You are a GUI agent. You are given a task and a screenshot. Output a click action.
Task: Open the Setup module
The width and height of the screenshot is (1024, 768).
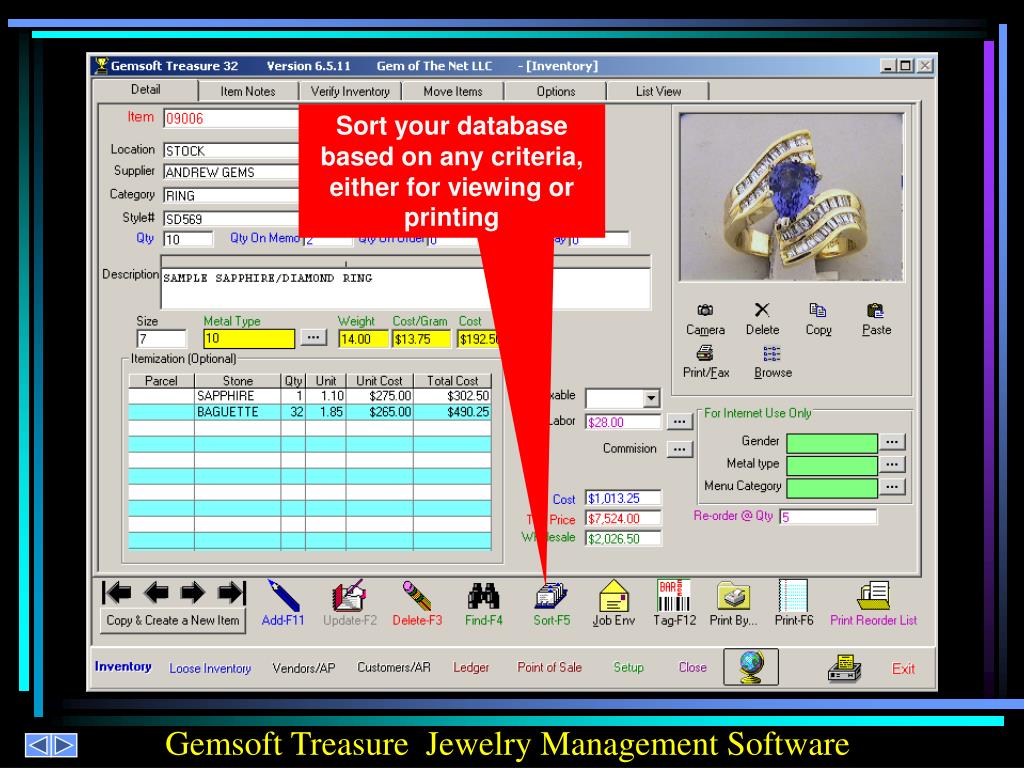628,667
